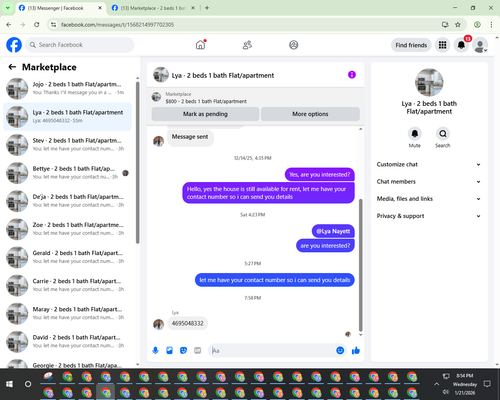Viewport: 500px width, 400px height.
Task: Click the large listing photo in right panel
Action: coord(429,82)
